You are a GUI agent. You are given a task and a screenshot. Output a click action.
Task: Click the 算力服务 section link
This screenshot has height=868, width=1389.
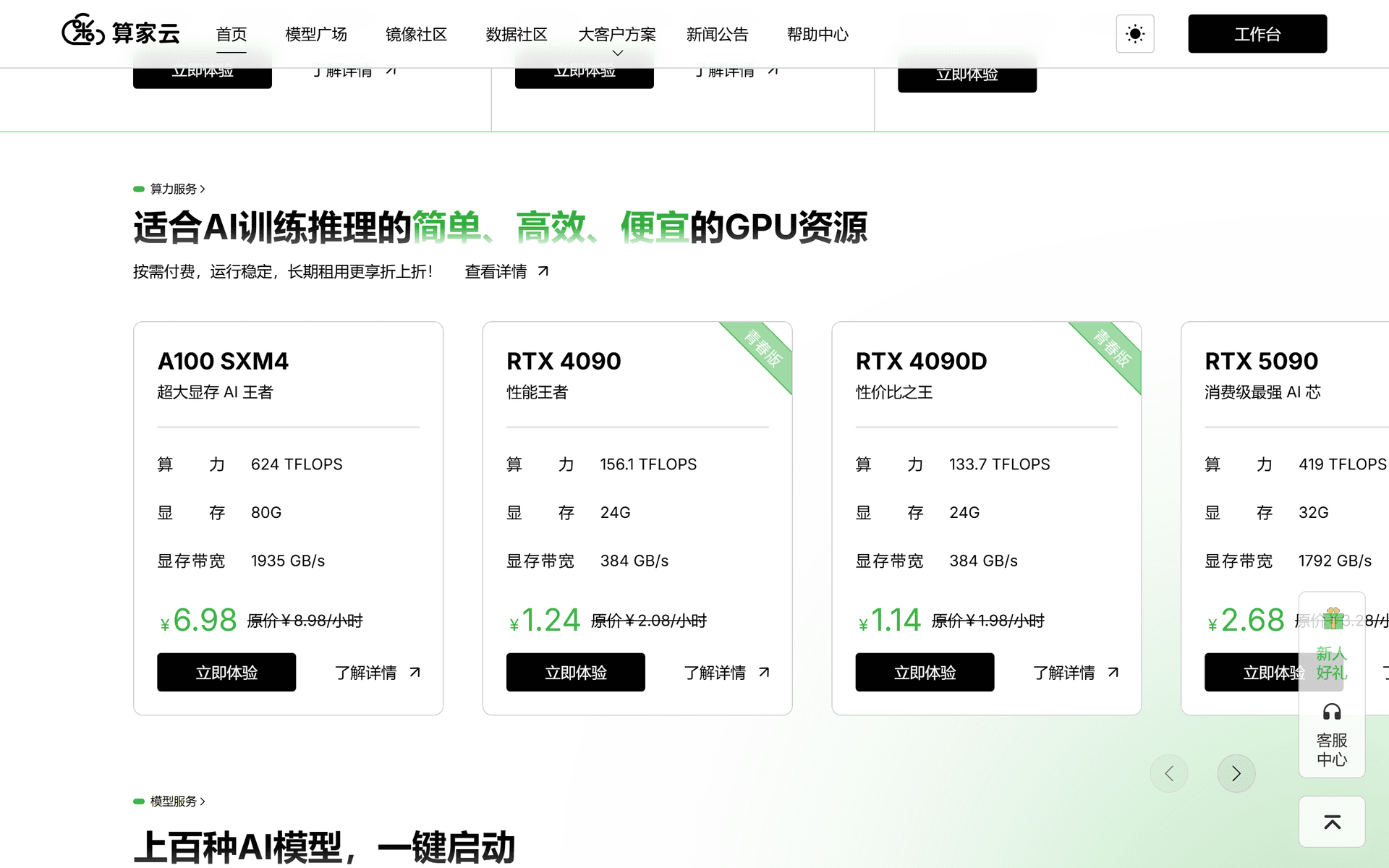point(170,189)
